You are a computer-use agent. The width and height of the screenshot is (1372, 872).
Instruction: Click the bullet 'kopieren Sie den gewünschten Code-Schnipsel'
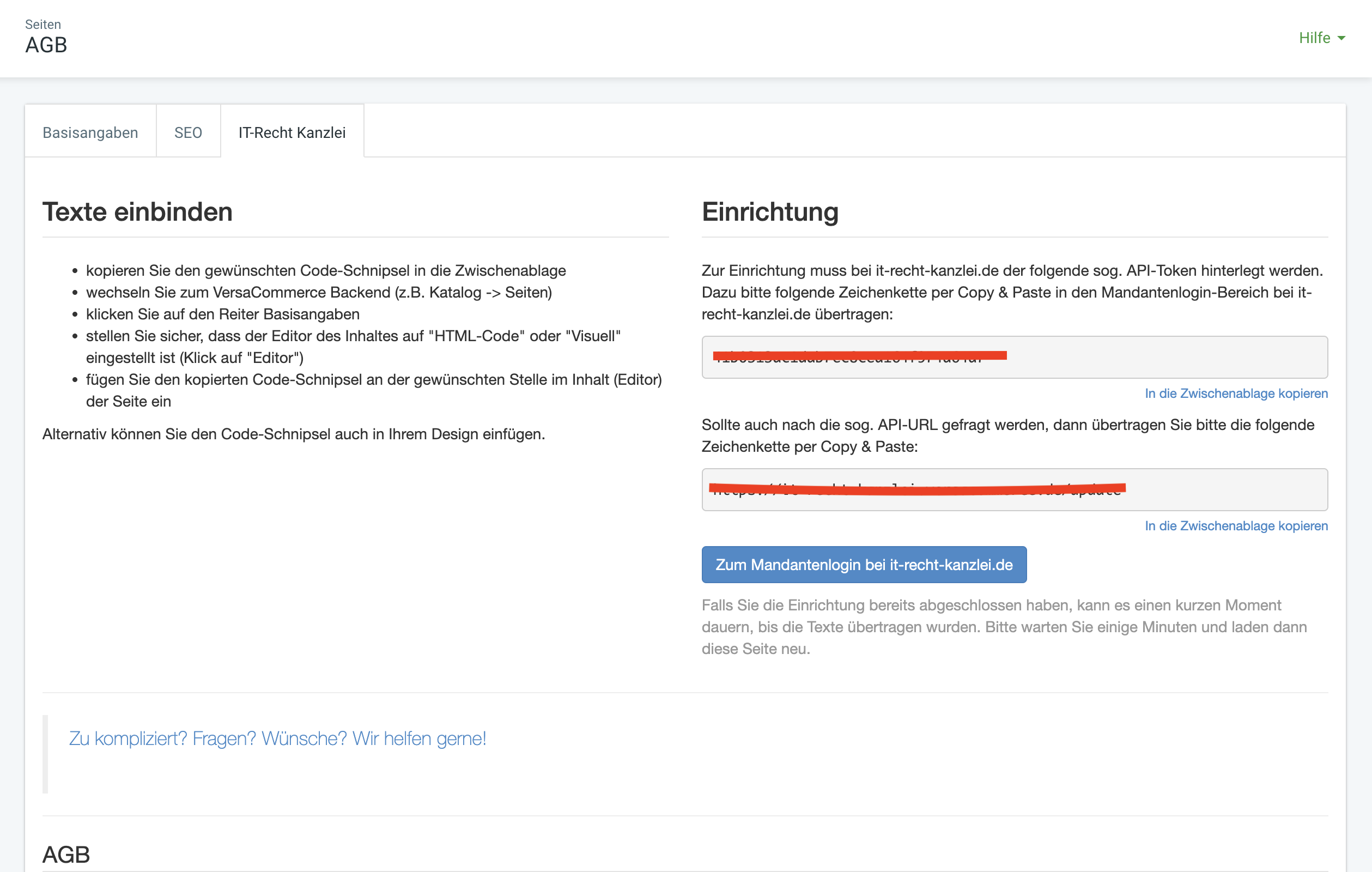tap(326, 270)
